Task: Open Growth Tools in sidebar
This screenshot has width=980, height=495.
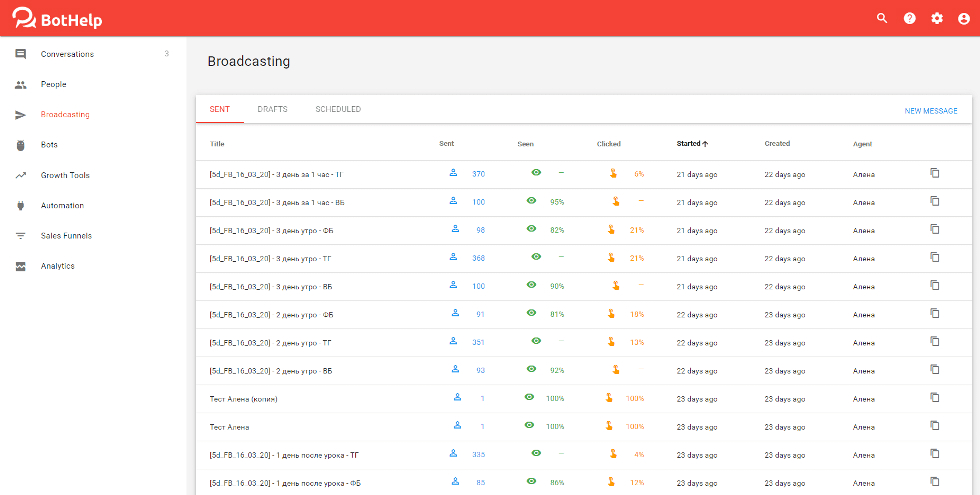Action: pos(65,175)
